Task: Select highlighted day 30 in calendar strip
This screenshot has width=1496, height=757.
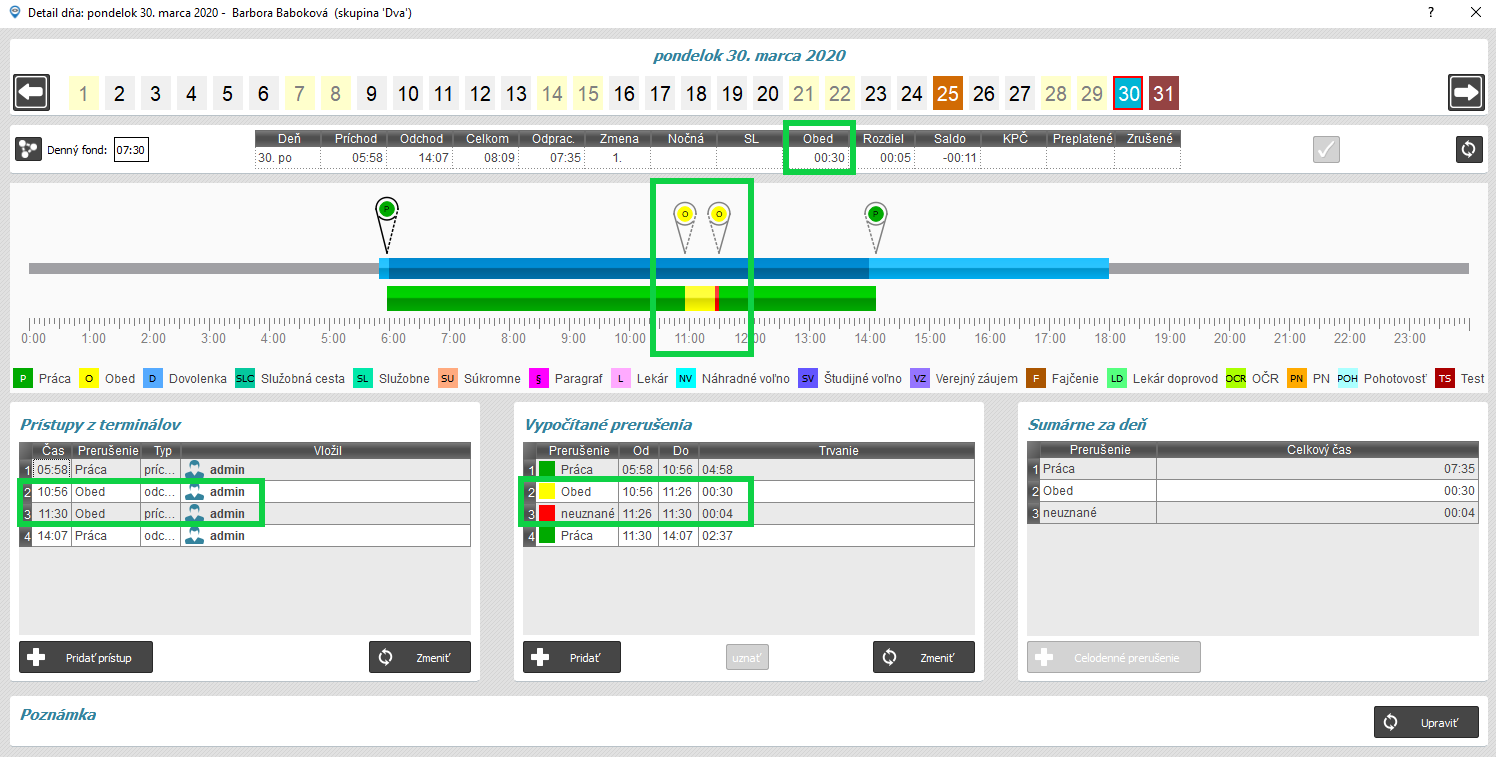Action: [x=1128, y=94]
